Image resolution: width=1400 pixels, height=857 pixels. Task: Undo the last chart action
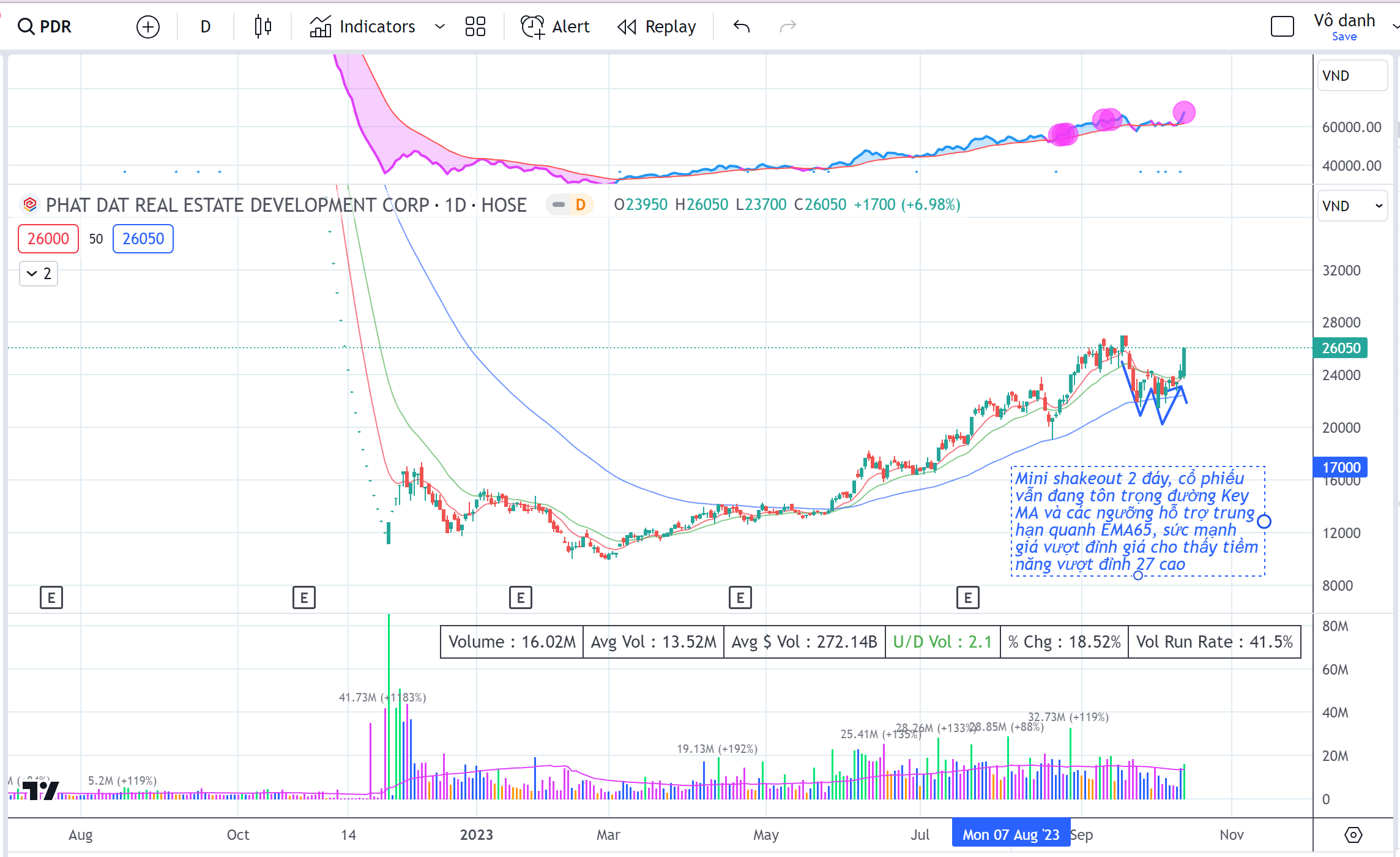[742, 26]
